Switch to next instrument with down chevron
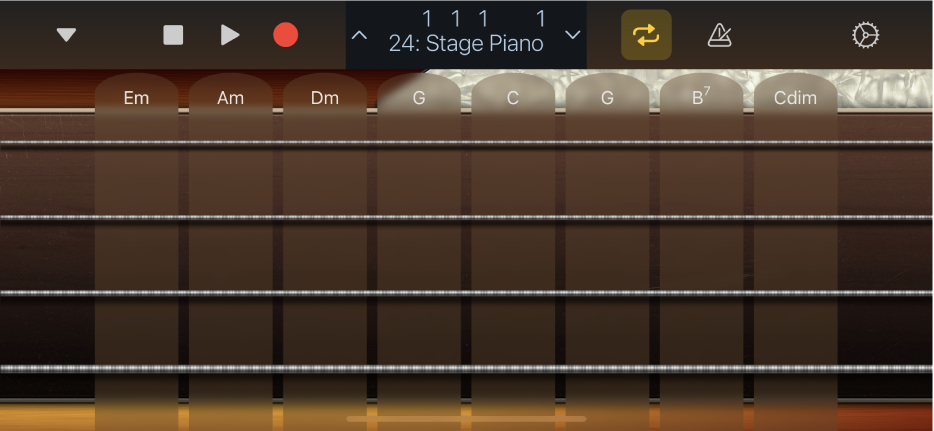This screenshot has height=431, width=934. pos(573,35)
